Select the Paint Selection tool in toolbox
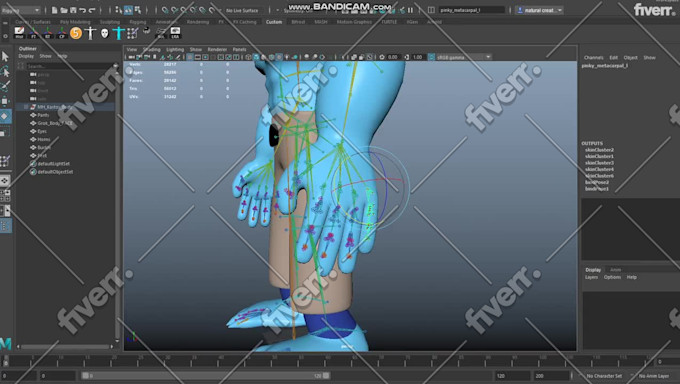Image resolution: width=680 pixels, height=384 pixels. pyautogui.click(x=5, y=86)
